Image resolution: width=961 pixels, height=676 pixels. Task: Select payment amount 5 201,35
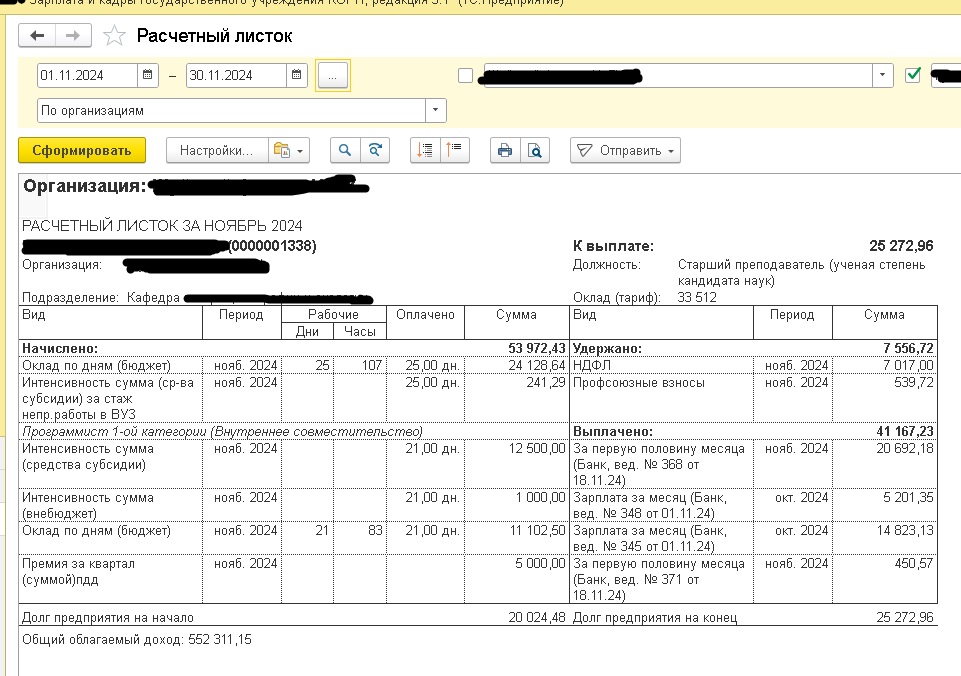point(908,497)
